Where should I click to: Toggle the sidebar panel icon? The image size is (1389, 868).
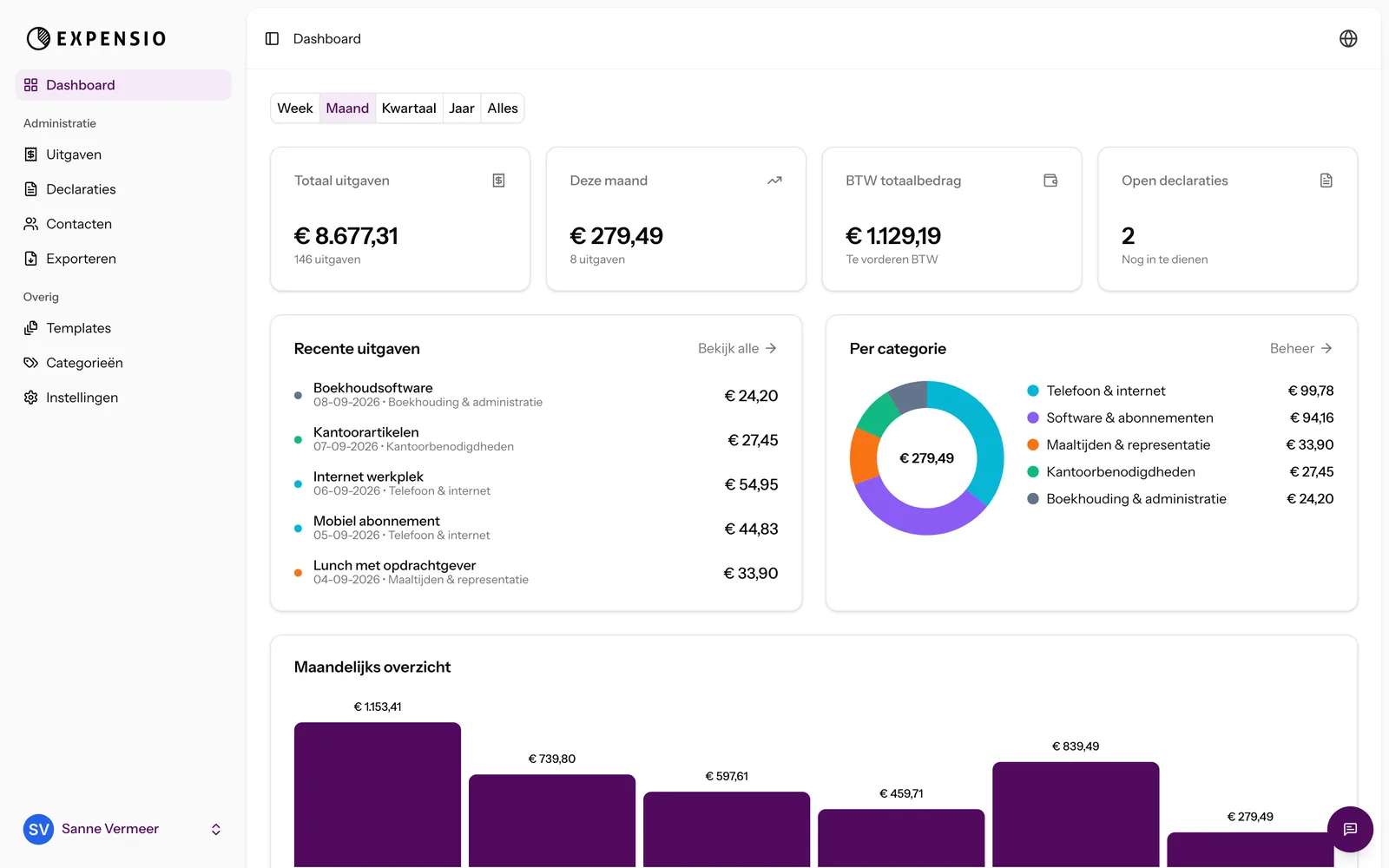tap(272, 39)
